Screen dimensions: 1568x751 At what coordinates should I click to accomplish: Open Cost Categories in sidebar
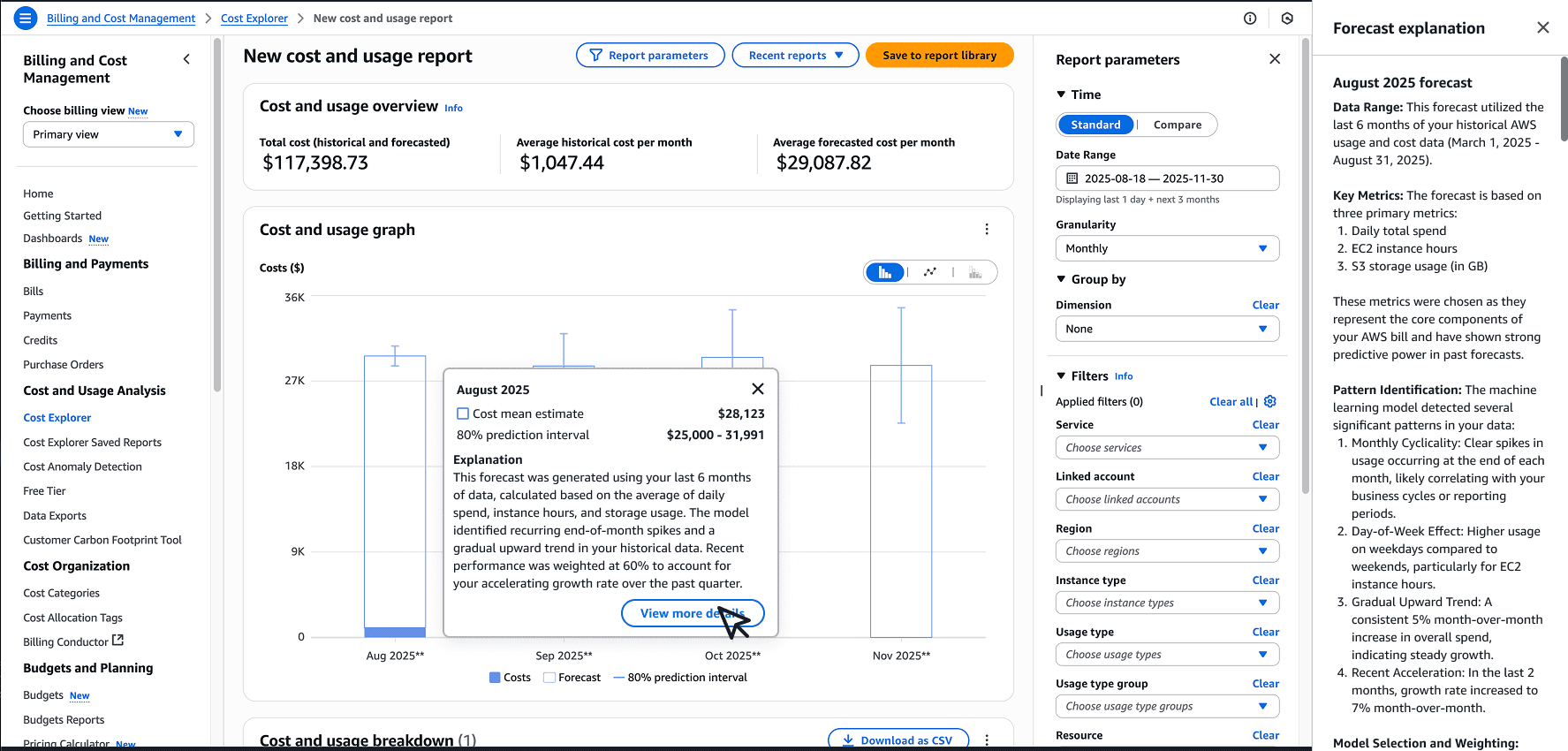click(x=62, y=593)
